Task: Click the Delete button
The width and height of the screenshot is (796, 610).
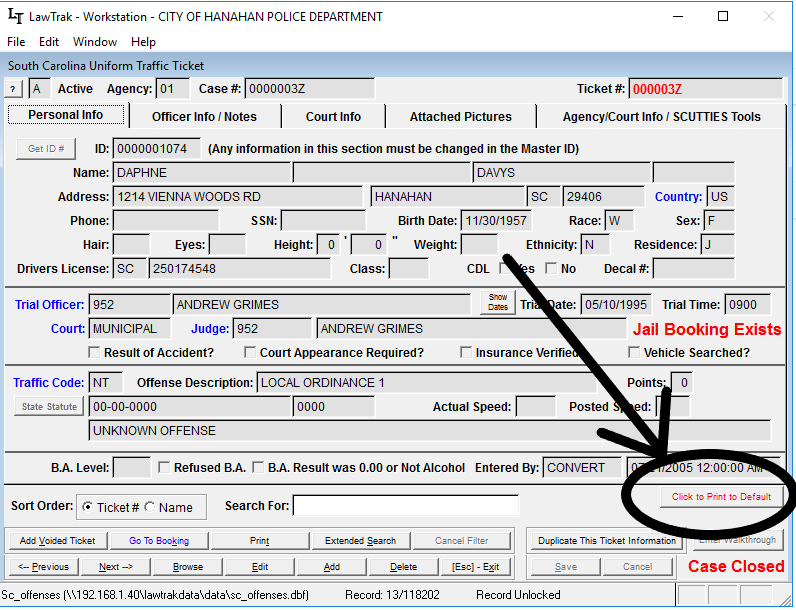Action: [404, 566]
